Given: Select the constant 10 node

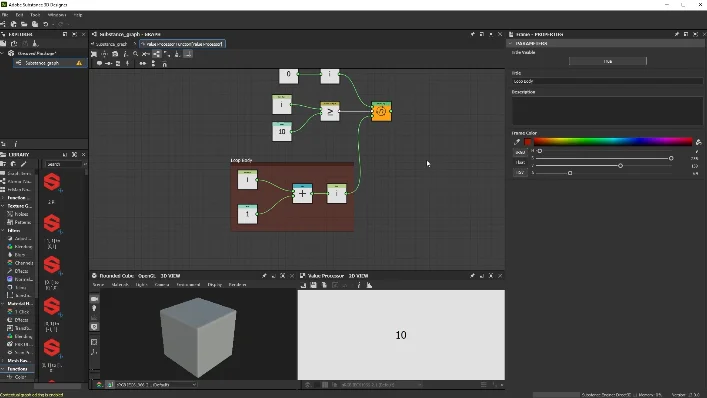Looking at the screenshot, I should [282, 132].
